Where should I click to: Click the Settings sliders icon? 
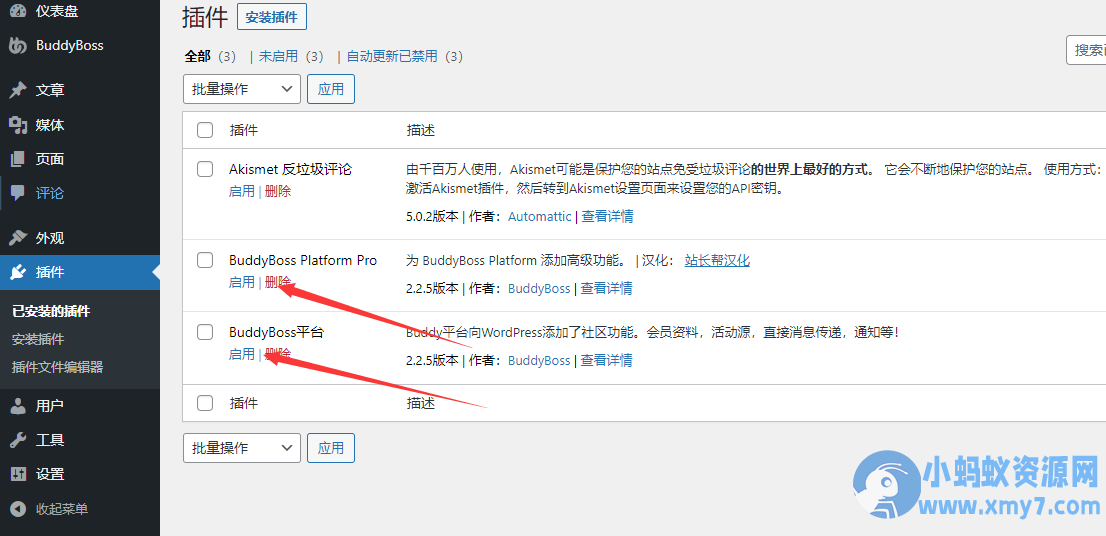[18, 474]
